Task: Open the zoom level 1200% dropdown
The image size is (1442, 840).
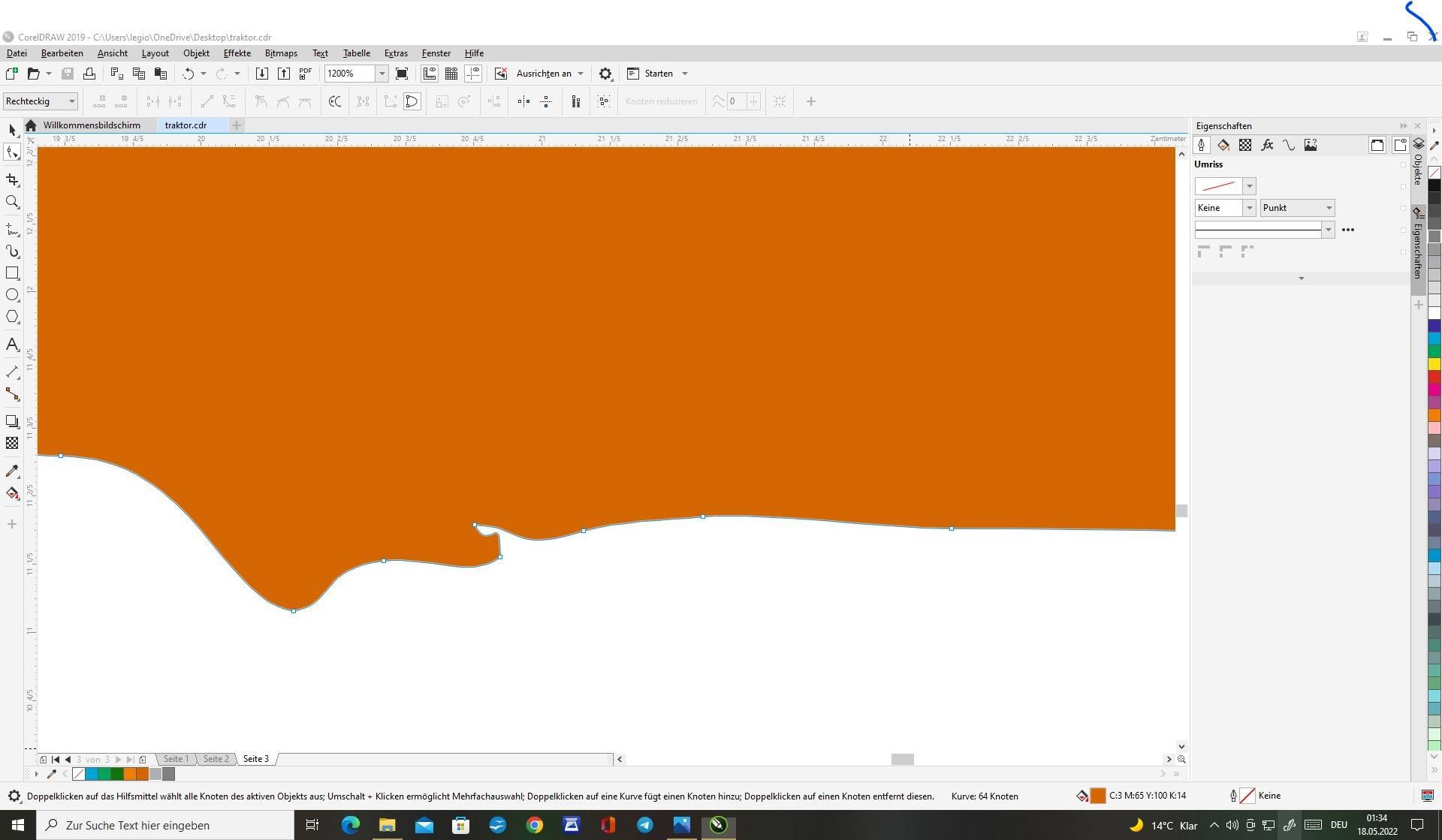Action: click(x=382, y=74)
